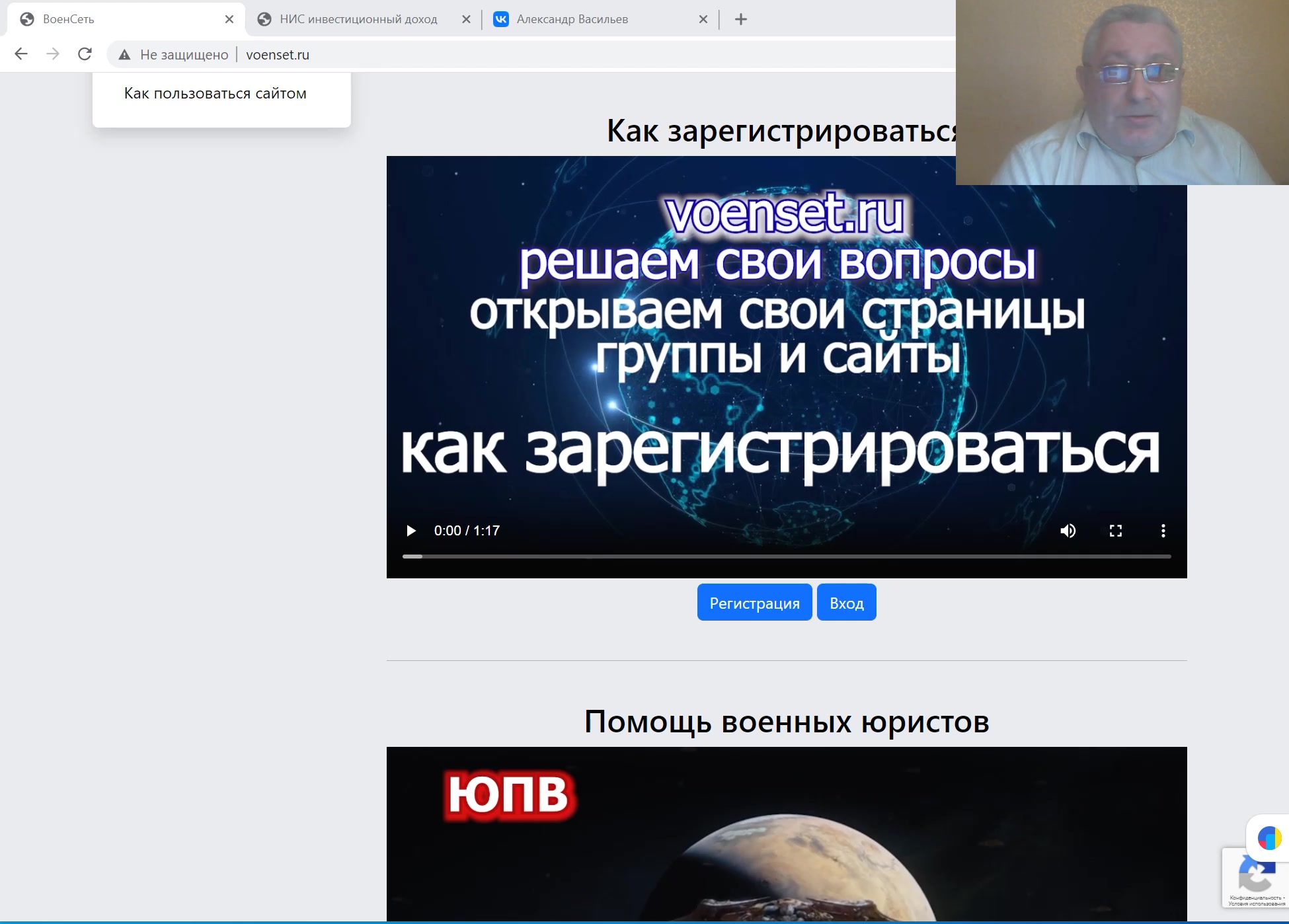The height and width of the screenshot is (924, 1289).
Task: Enter fullscreen on the registration video
Action: [1116, 531]
